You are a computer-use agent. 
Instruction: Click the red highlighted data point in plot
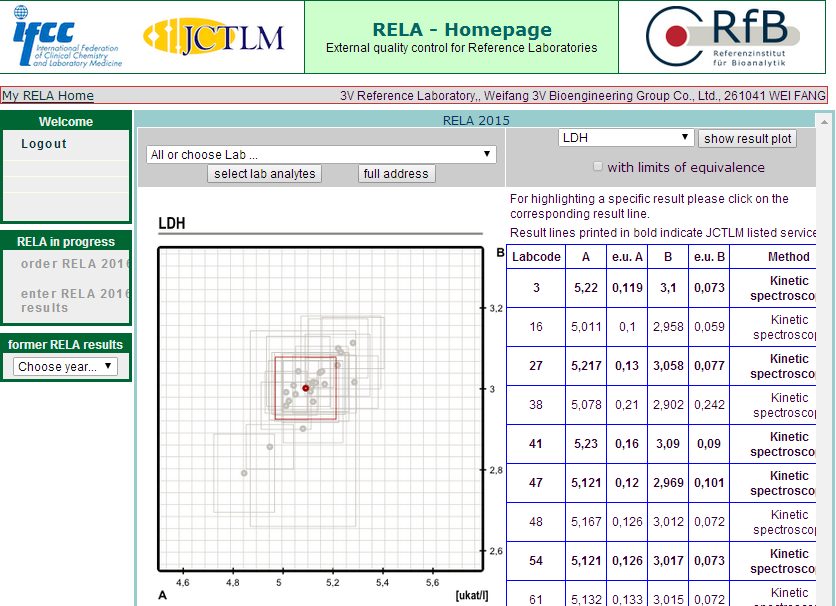[306, 388]
